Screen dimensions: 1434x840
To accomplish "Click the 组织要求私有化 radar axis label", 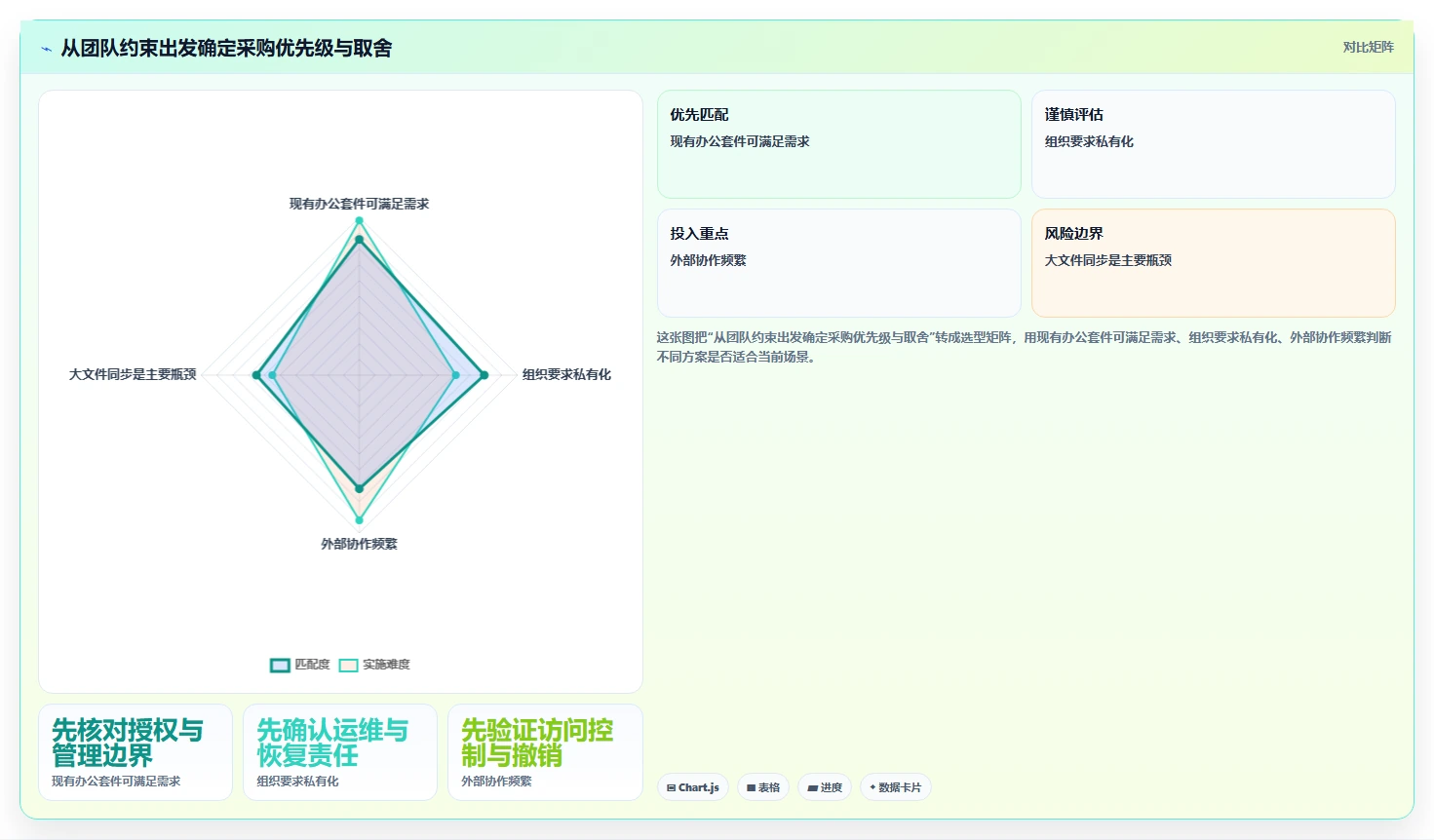I will 566,374.
